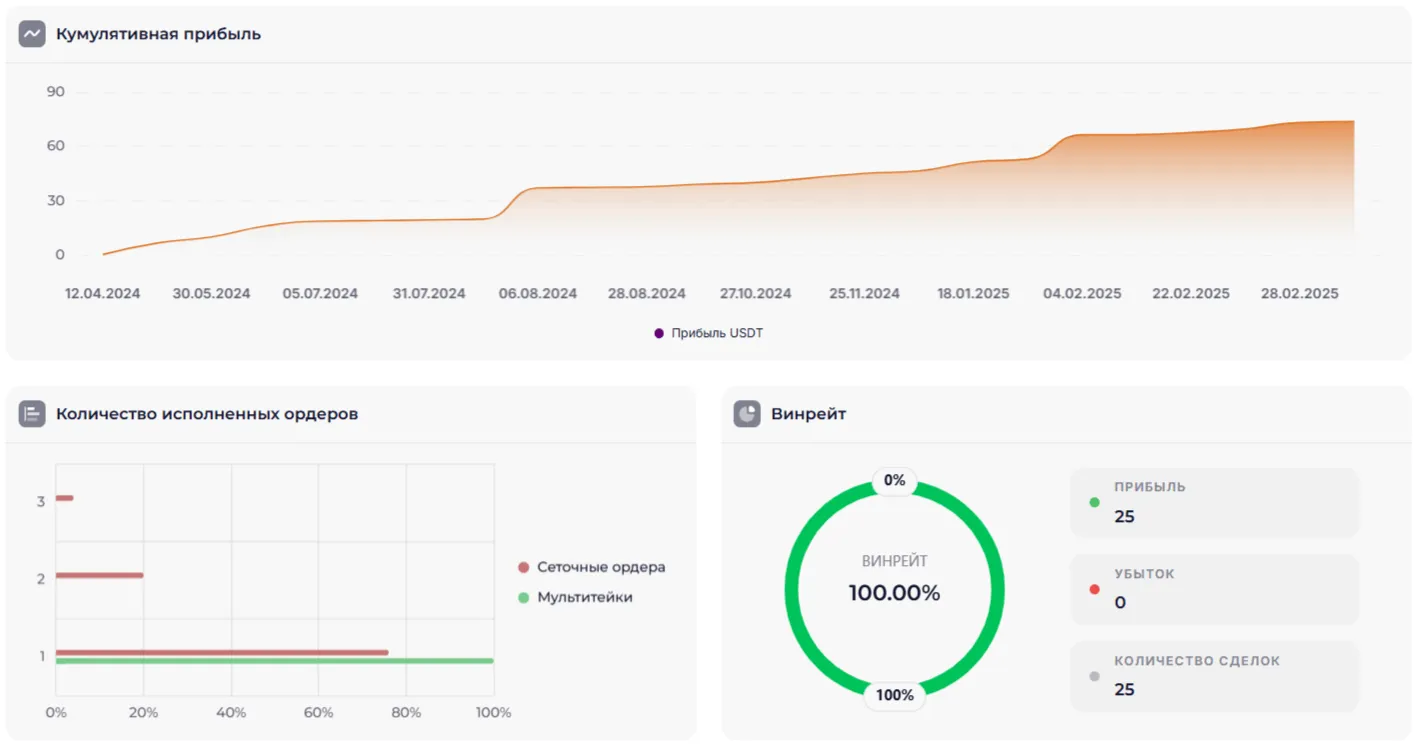Viewport: 1416px width, 744px height.
Task: Open the Прибыль stat card
Action: [x=1214, y=503]
